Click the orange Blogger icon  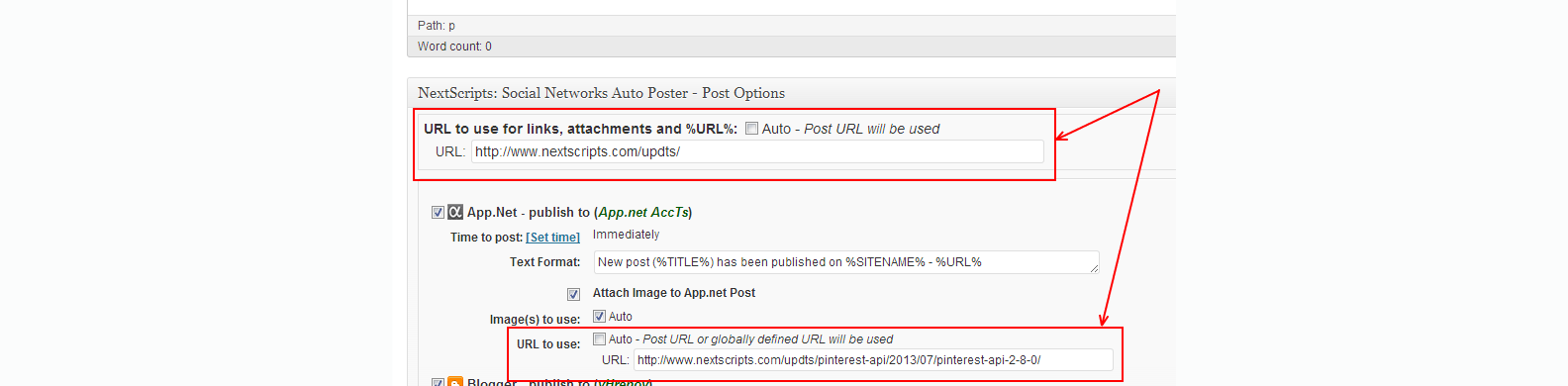455,381
